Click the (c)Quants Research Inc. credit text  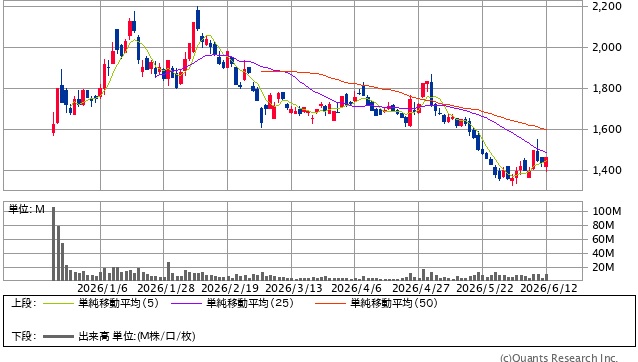point(559,358)
